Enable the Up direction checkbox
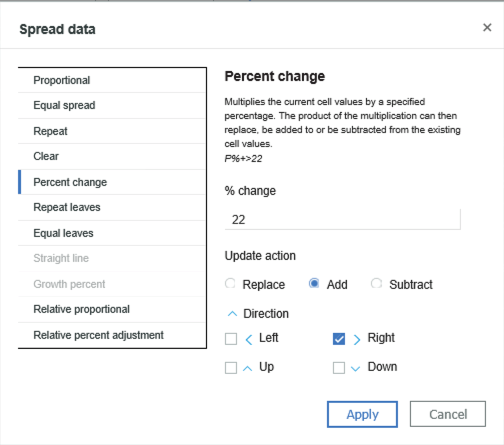This screenshot has height=445, width=504. pyautogui.click(x=231, y=368)
